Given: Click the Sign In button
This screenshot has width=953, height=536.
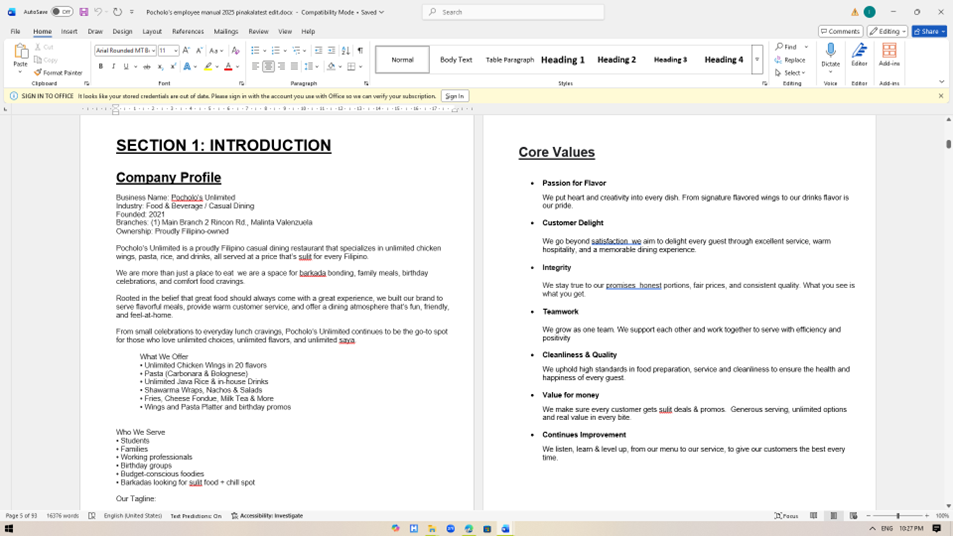Looking at the screenshot, I should [x=455, y=96].
